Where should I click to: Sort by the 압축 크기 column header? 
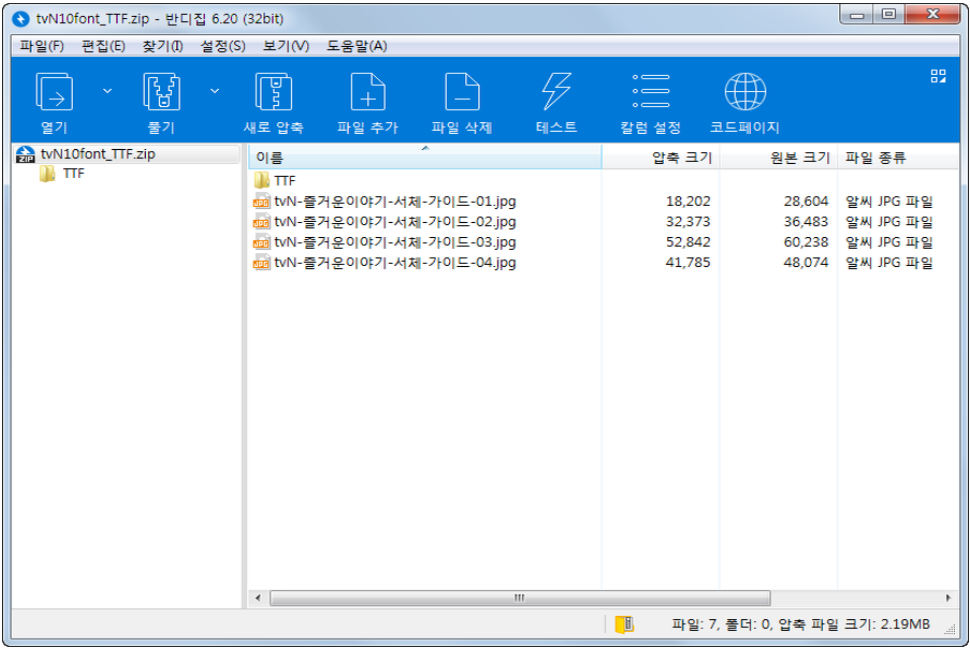pyautogui.click(x=661, y=157)
